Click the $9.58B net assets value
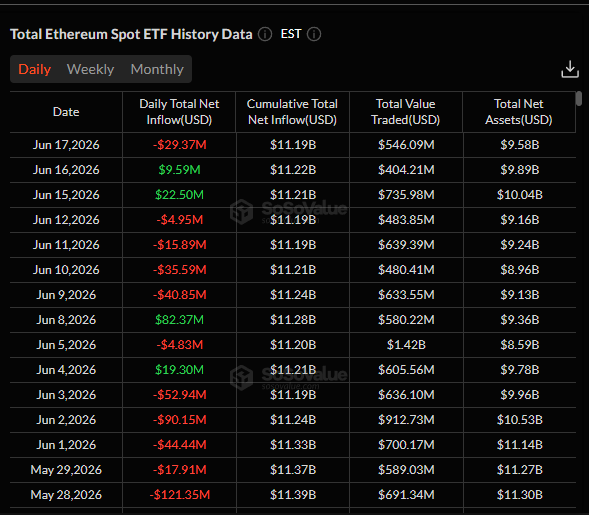The image size is (589, 515). (x=520, y=145)
